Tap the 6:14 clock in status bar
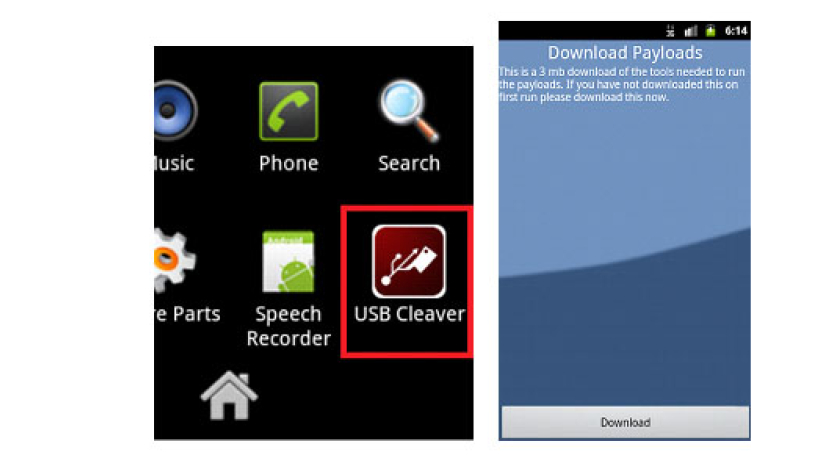The image size is (830, 466). click(x=736, y=31)
